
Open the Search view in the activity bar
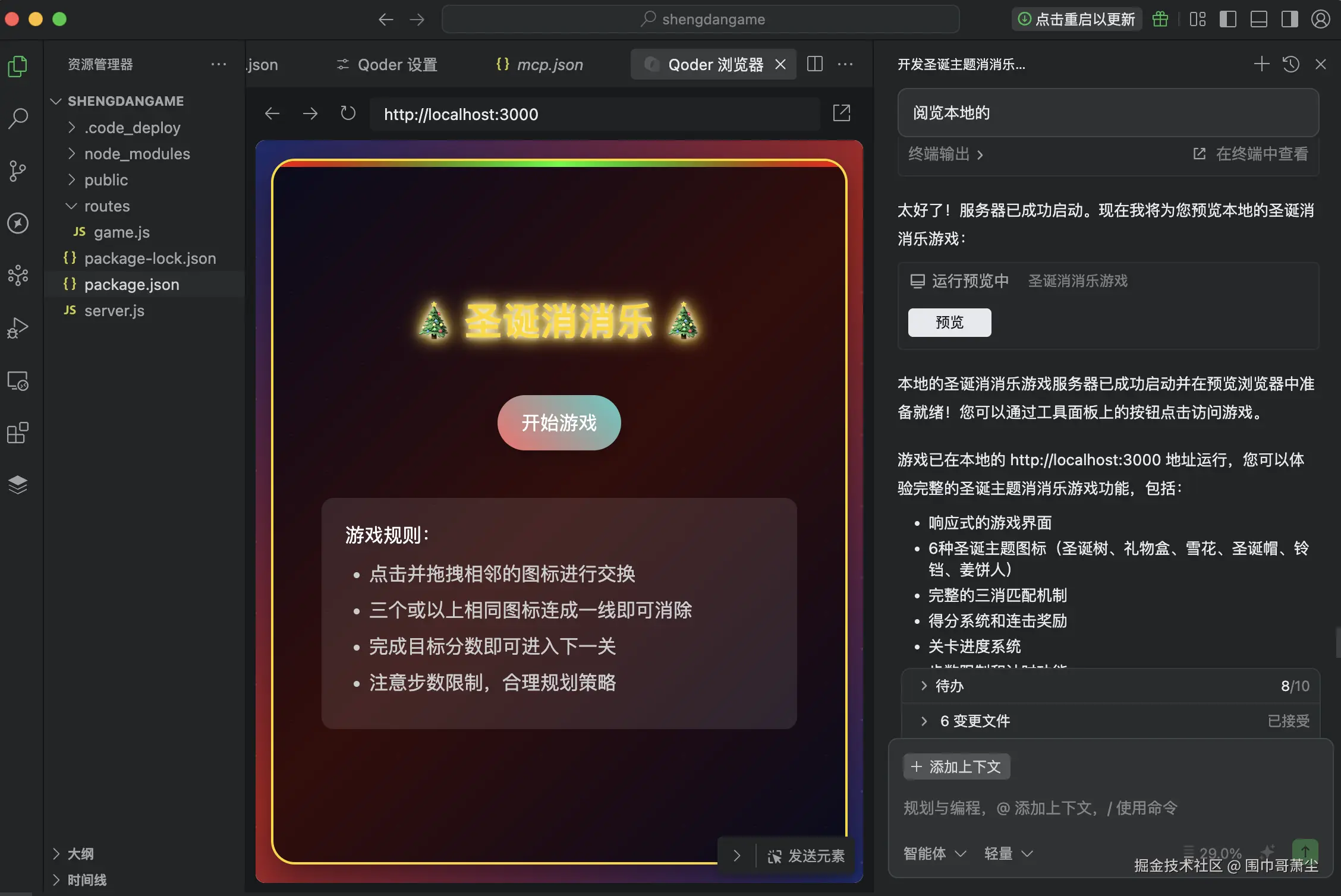(x=18, y=118)
